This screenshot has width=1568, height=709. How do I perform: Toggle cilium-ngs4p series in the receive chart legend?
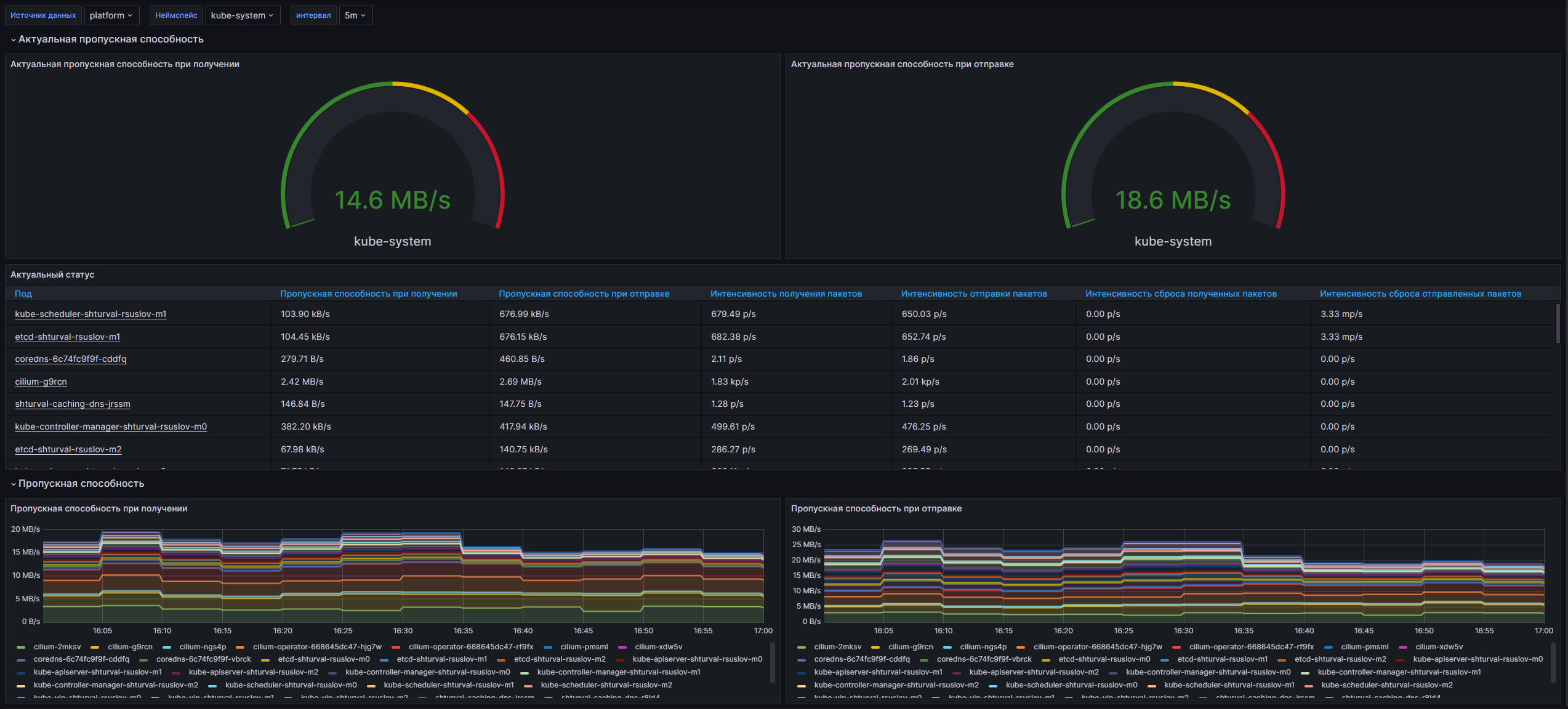pyautogui.click(x=203, y=647)
